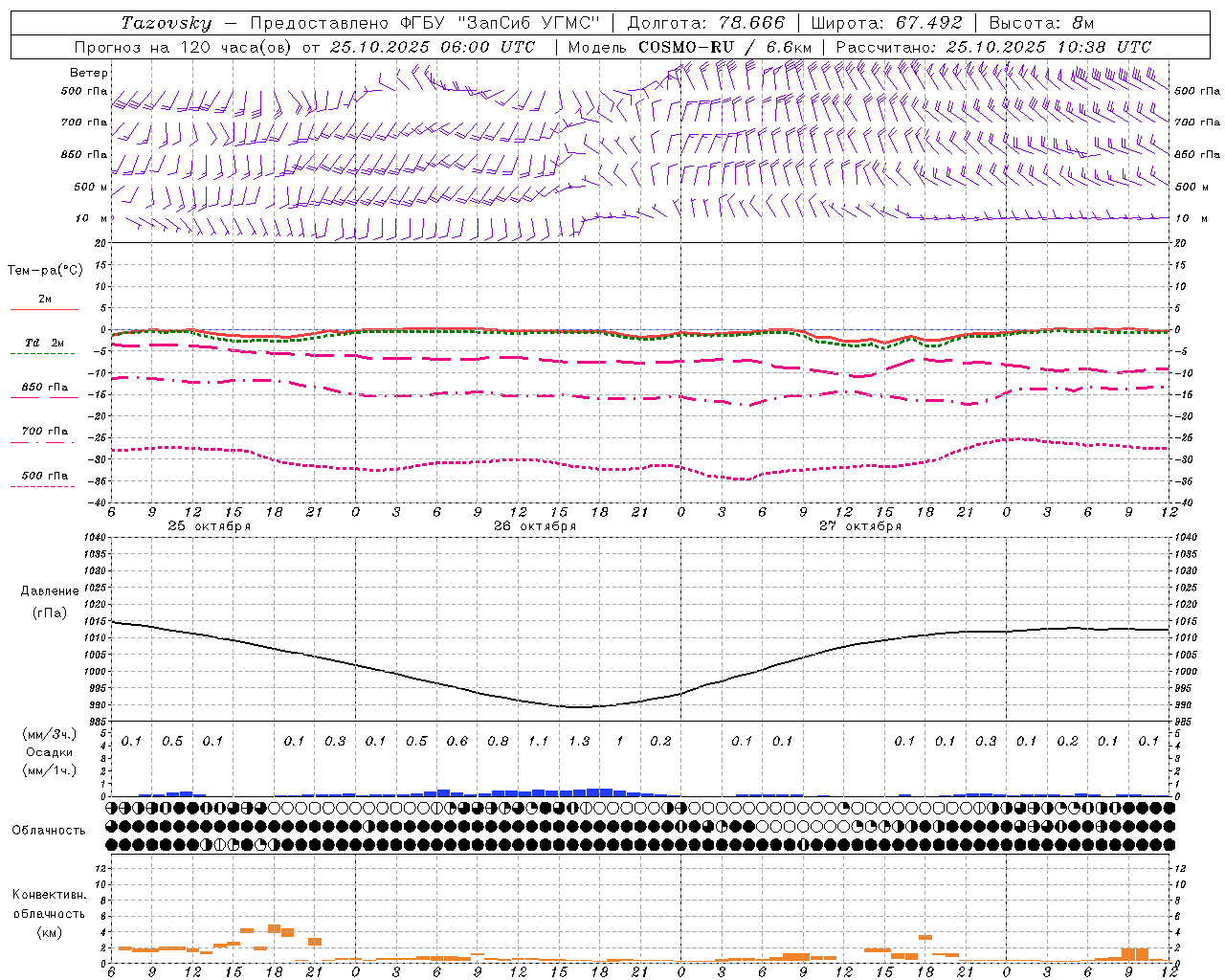
Task: Click the "(км)" unit under convective cloudiness
Action: [x=49, y=932]
